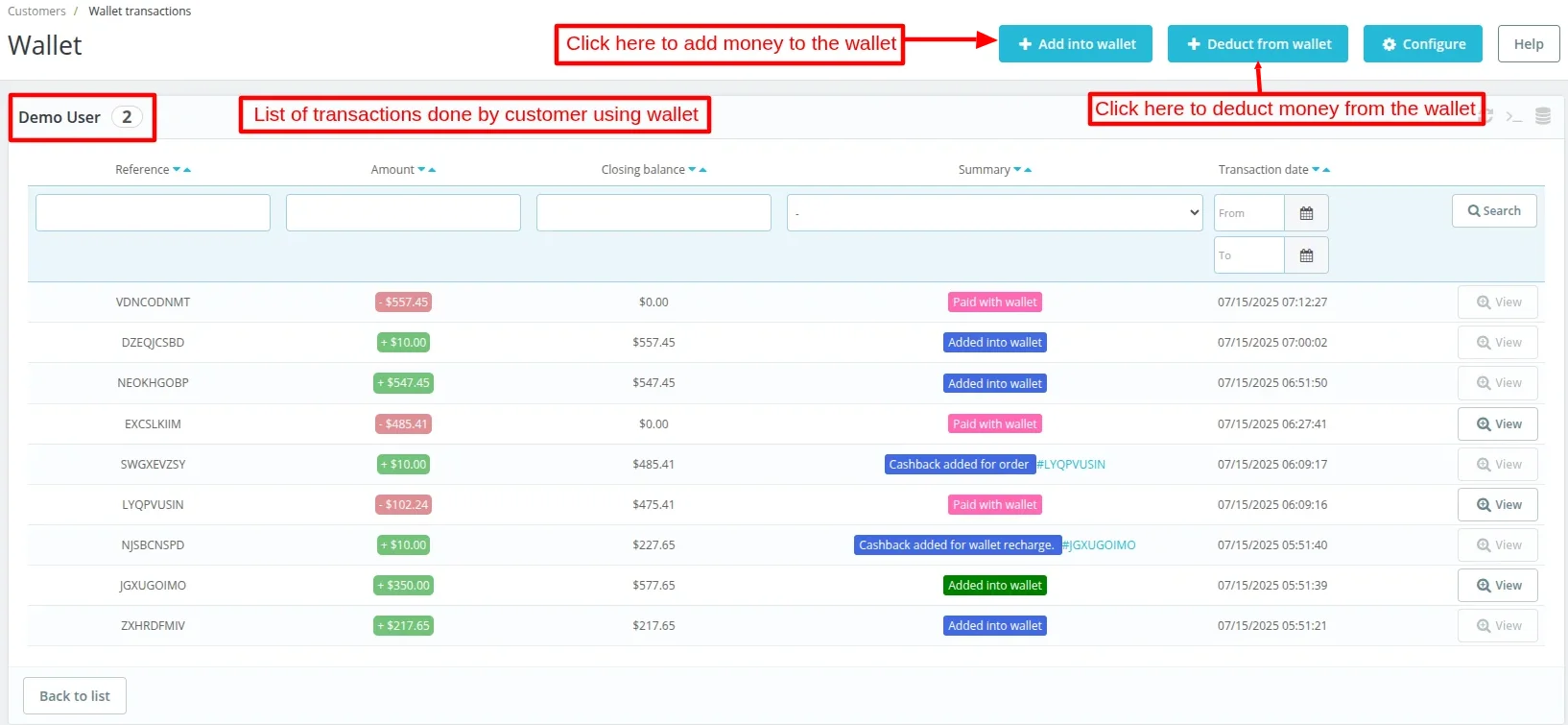
Task: Click Add into wallet button
Action: (1076, 44)
